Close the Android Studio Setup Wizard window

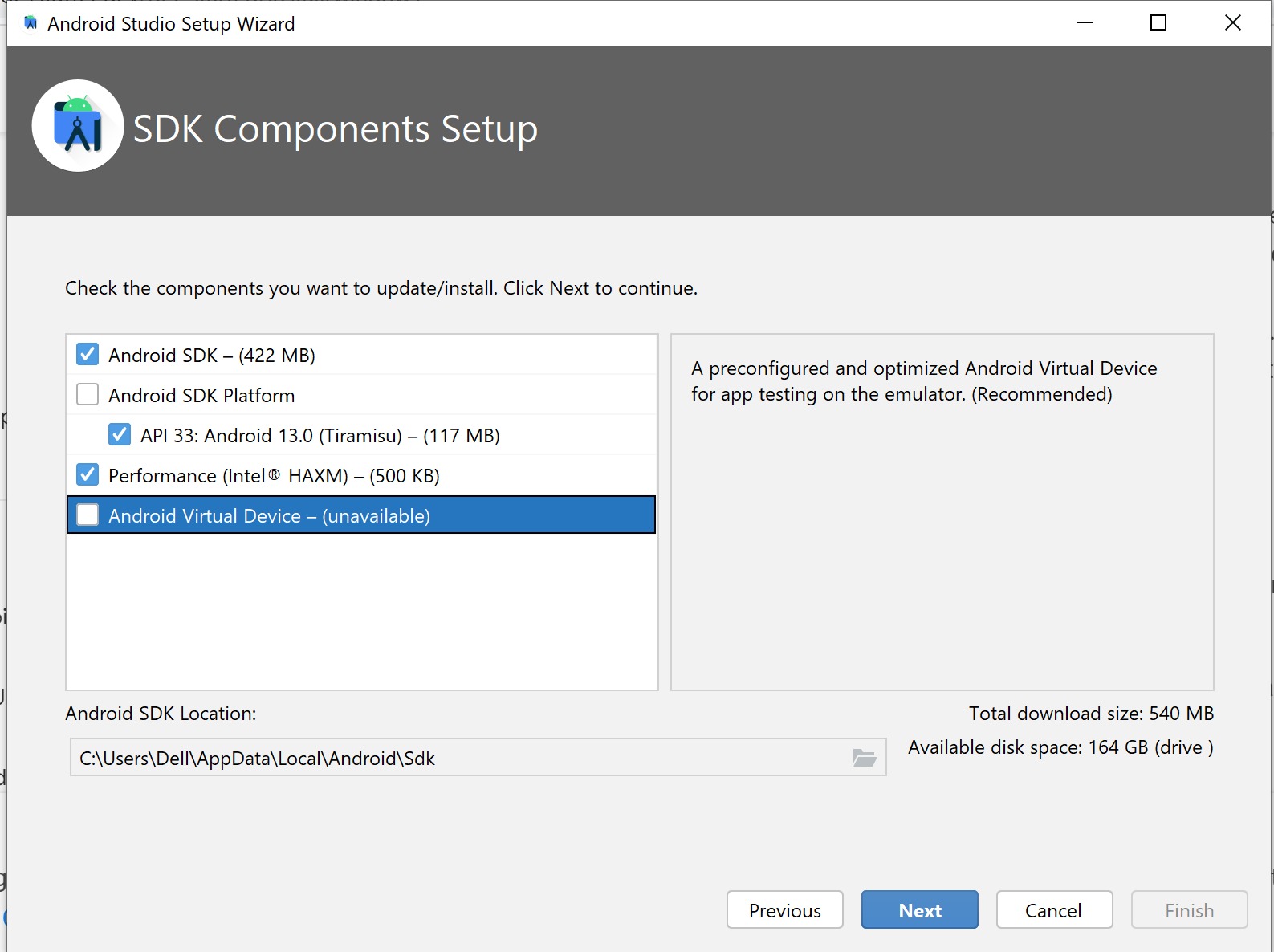[1233, 23]
